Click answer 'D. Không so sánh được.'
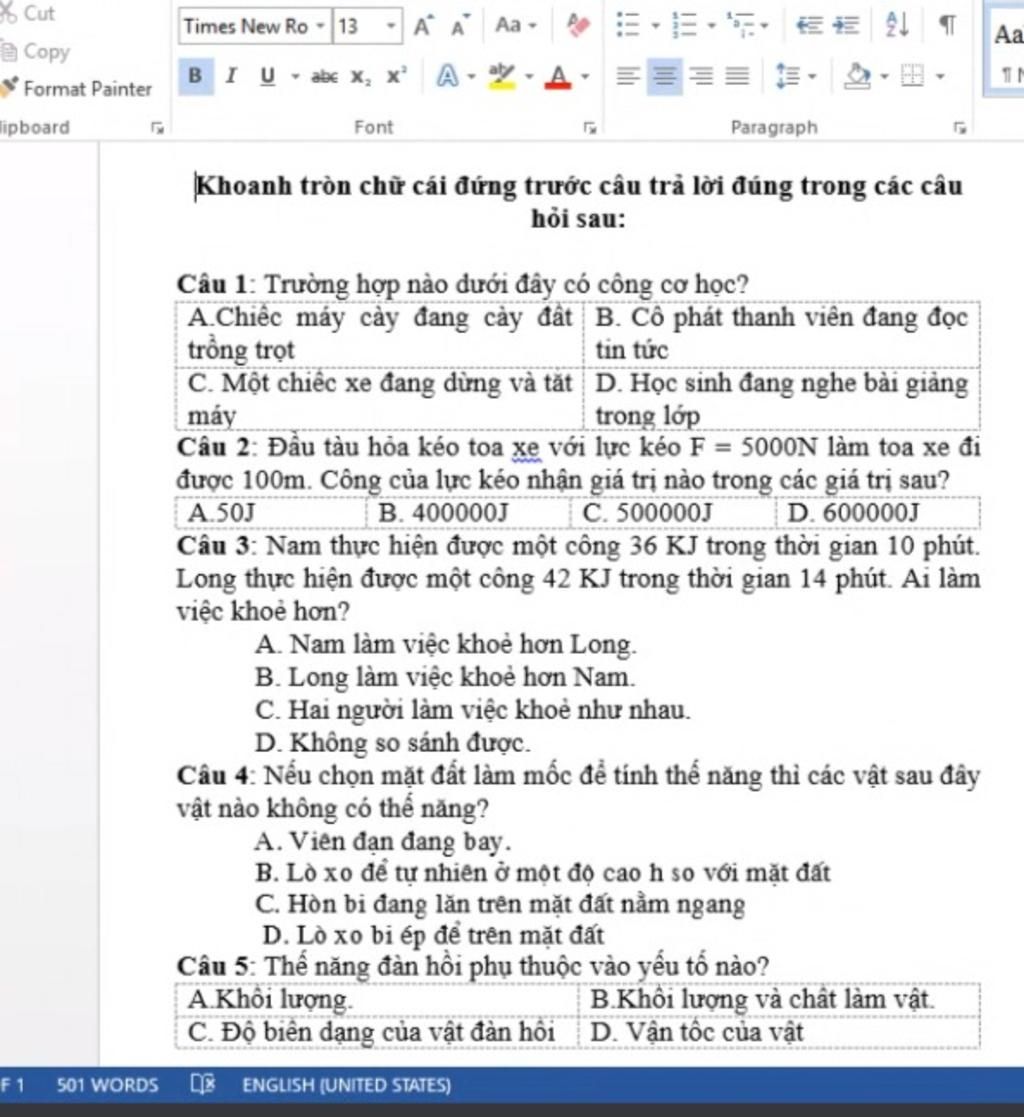 pyautogui.click(x=393, y=743)
